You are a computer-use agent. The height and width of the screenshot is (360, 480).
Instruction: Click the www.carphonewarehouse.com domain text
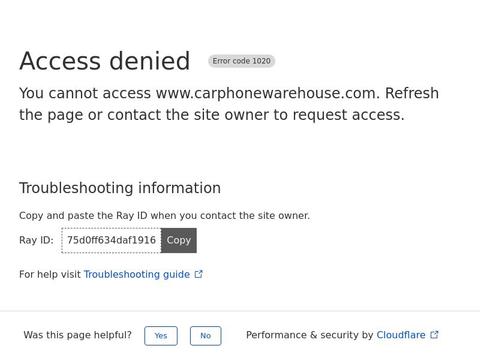[267, 93]
